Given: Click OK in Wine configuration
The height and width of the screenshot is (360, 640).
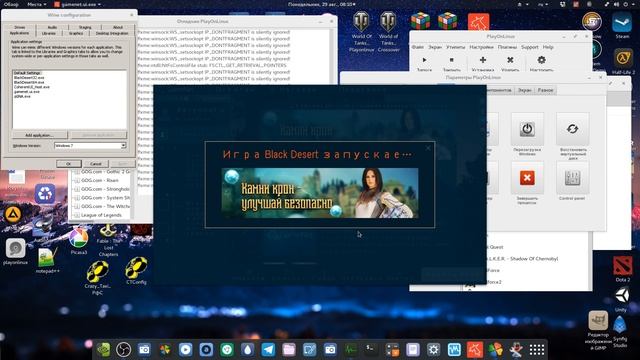Looking at the screenshot, I should click(69, 164).
